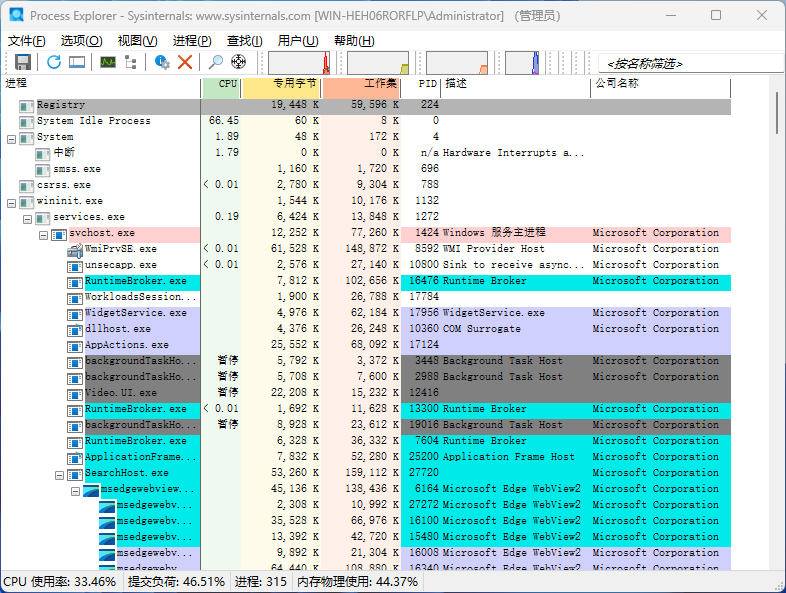The height and width of the screenshot is (593, 786).
Task: Click the ApplicationFrame process icon
Action: [75, 459]
